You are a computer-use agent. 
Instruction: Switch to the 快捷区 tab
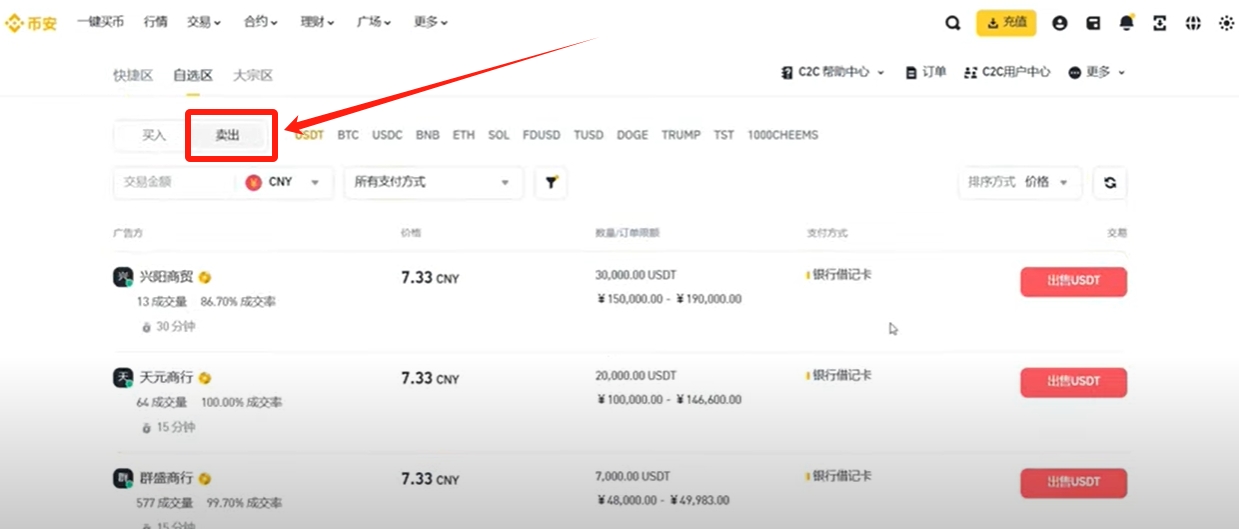pyautogui.click(x=133, y=75)
